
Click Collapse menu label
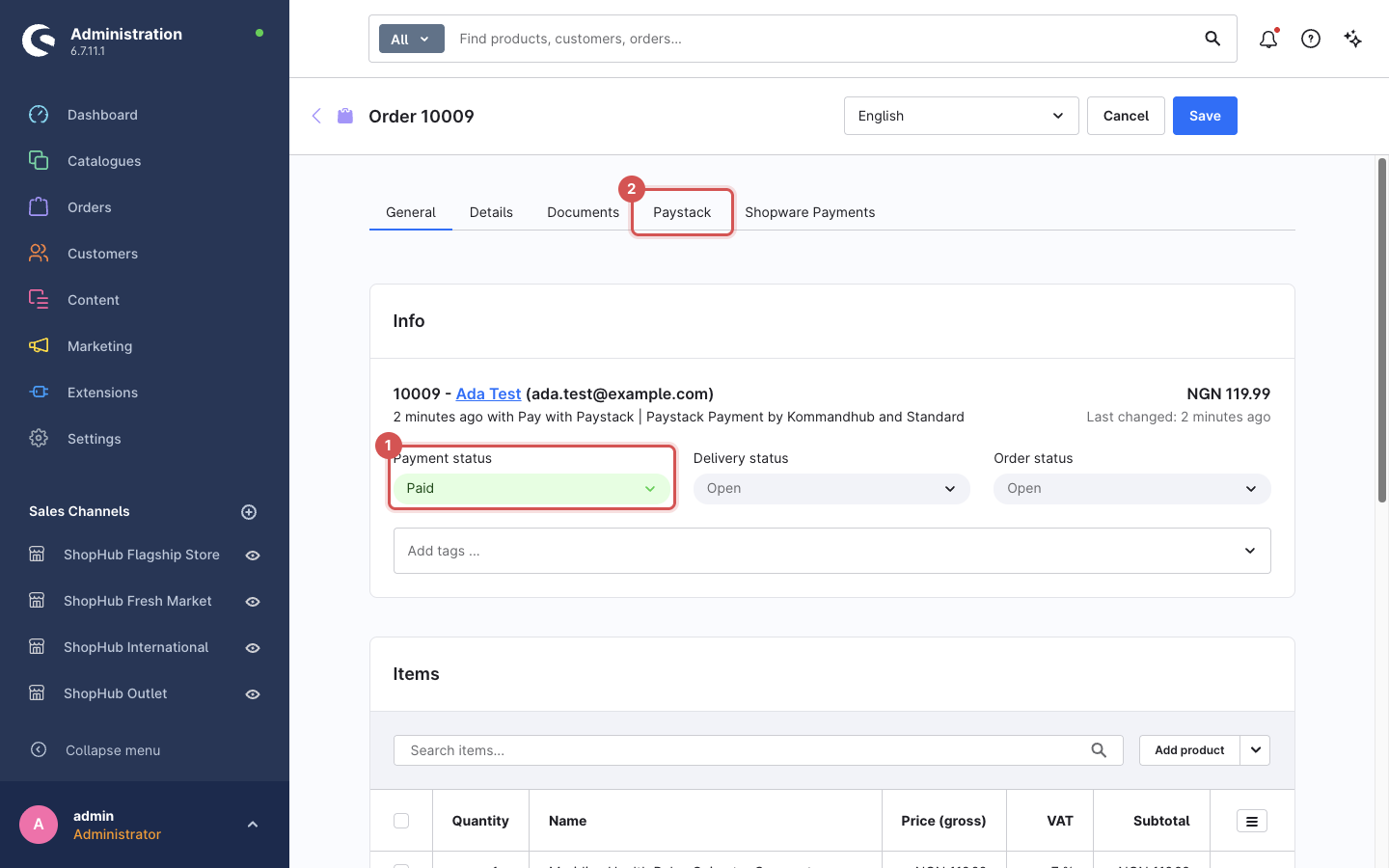(x=113, y=750)
